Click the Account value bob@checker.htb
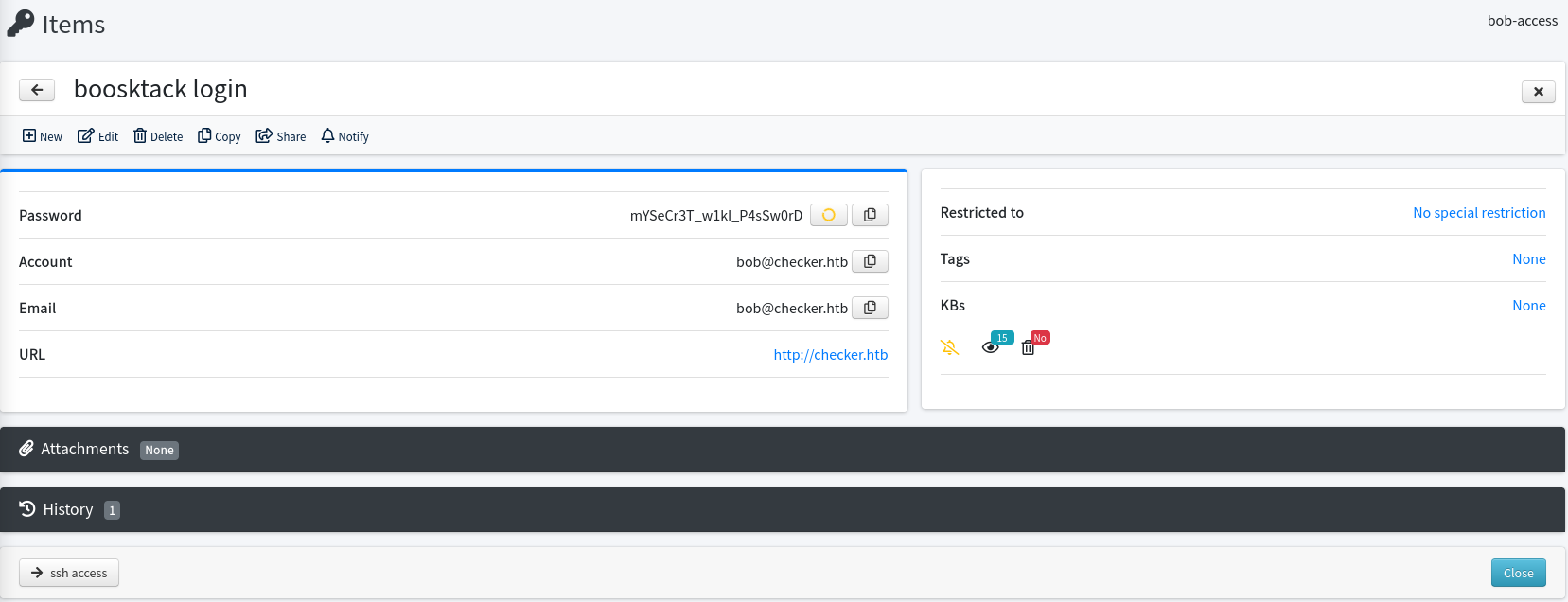 coord(792,262)
